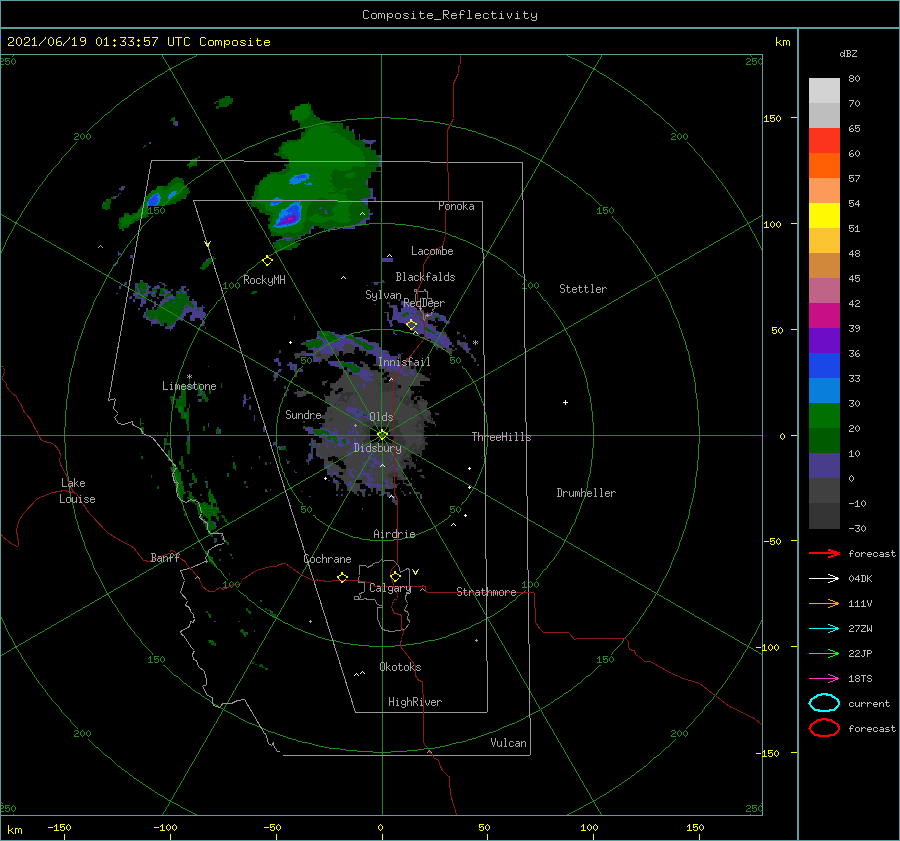This screenshot has height=841, width=900.
Task: Click the HighRiver city label
Action: pyautogui.click(x=415, y=702)
